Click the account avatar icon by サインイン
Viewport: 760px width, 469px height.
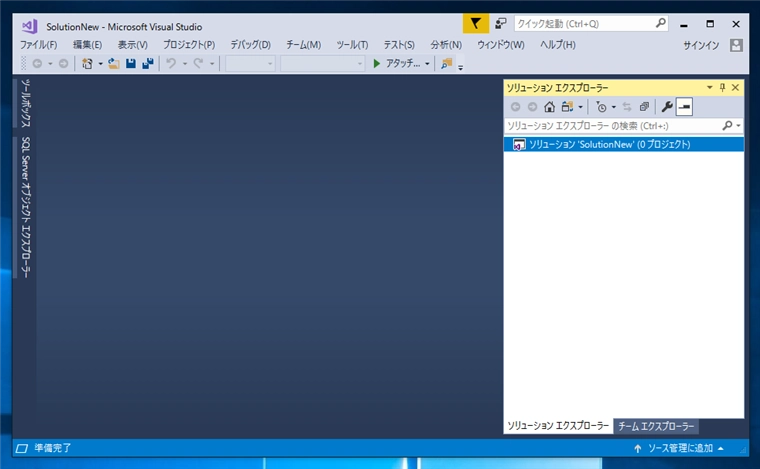[736, 45]
